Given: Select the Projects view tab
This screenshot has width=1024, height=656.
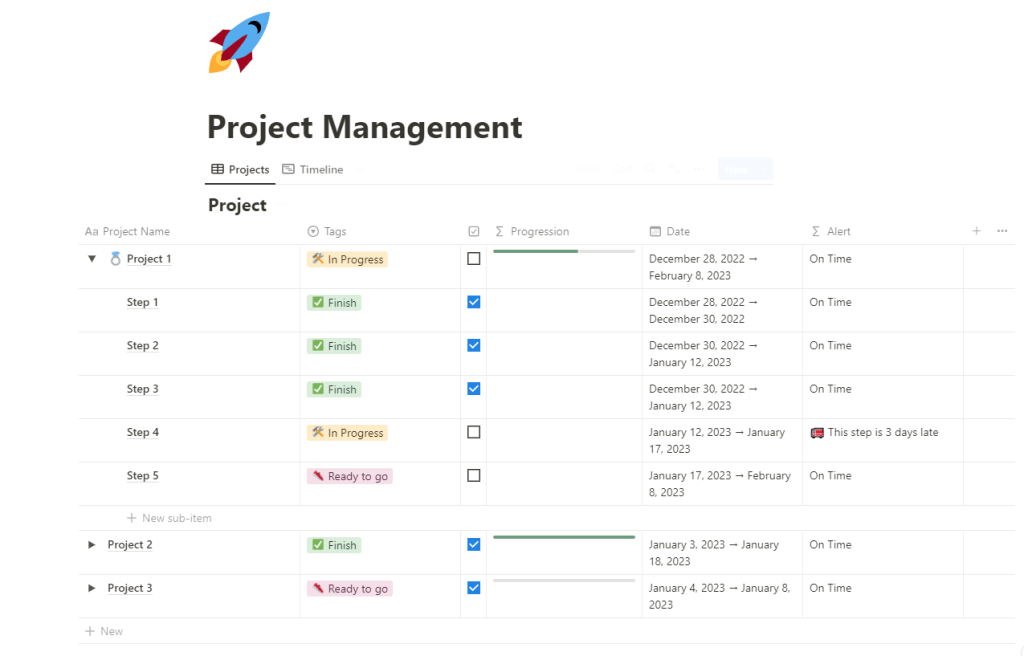Looking at the screenshot, I should [x=240, y=170].
